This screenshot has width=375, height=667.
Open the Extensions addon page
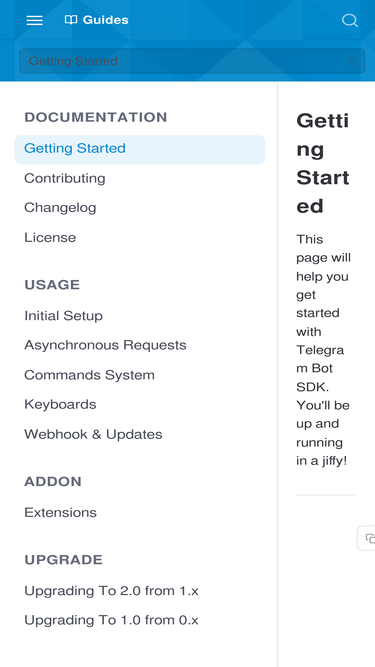[60, 513]
